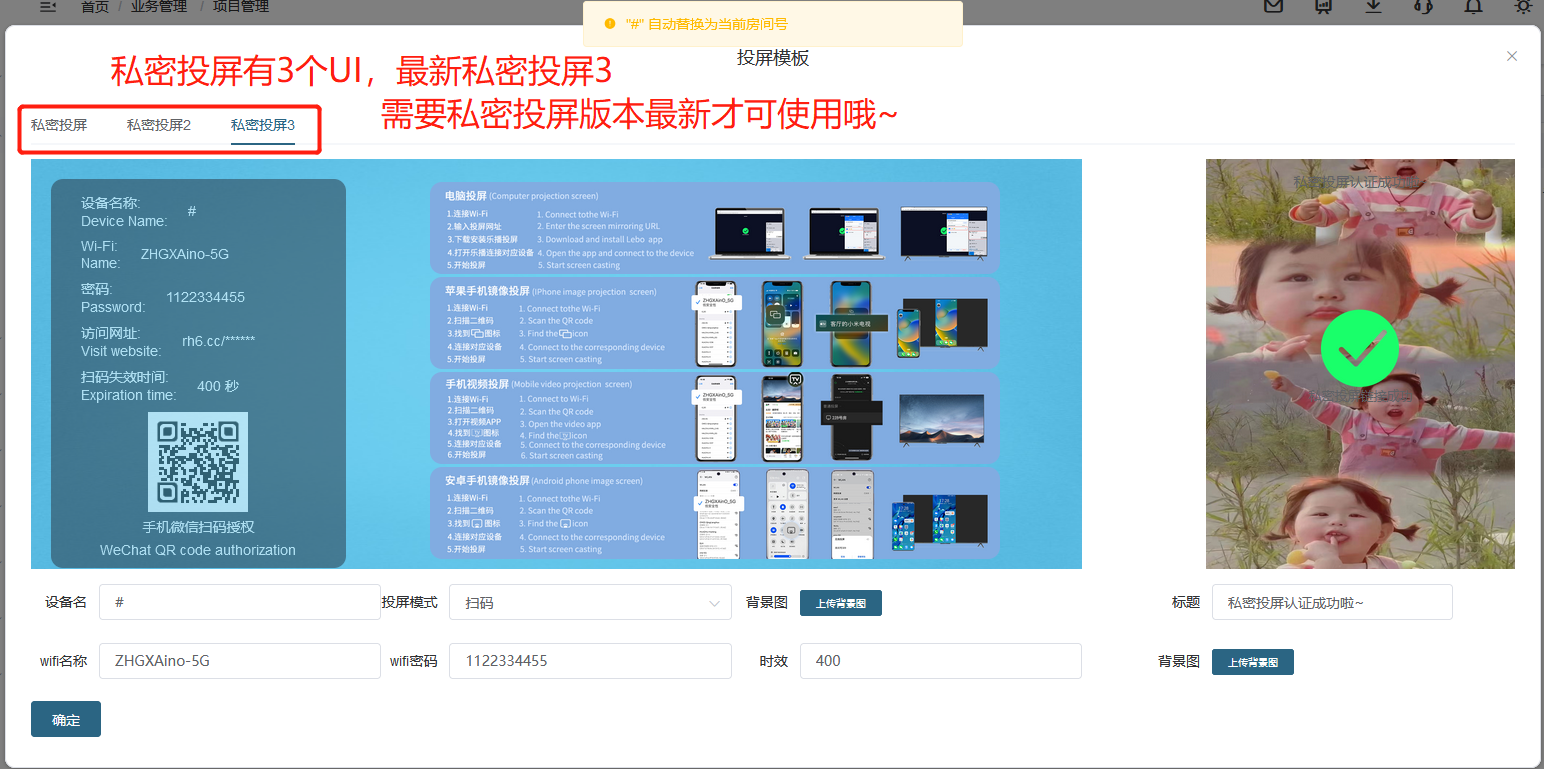Image resolution: width=1544 pixels, height=769 pixels.
Task: Open the 投屏模式 dropdown showing 扫码
Action: coord(580,603)
